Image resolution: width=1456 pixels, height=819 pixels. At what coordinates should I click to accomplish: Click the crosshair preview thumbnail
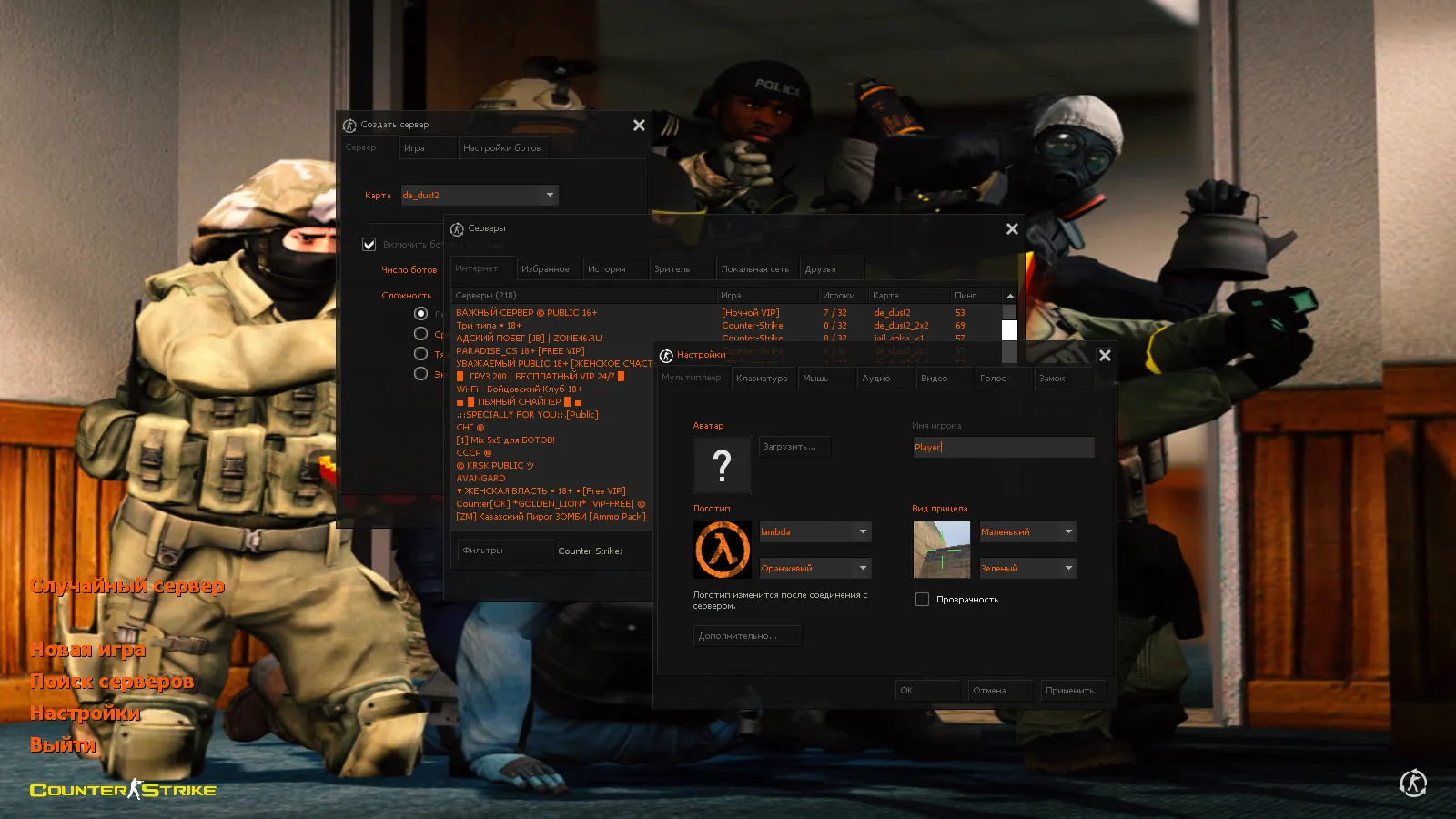941,550
